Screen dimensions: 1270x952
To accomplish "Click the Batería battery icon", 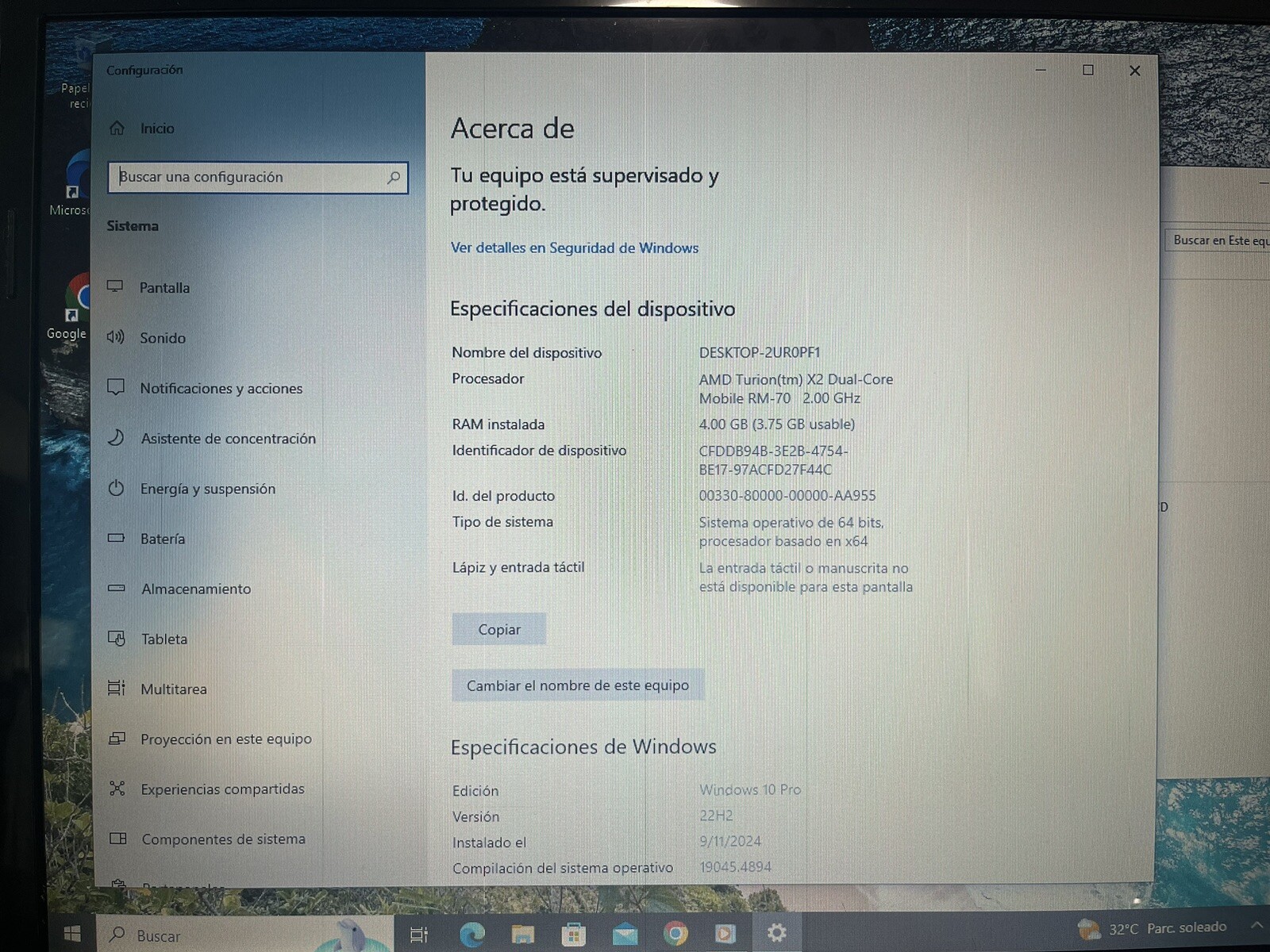I will point(117,538).
